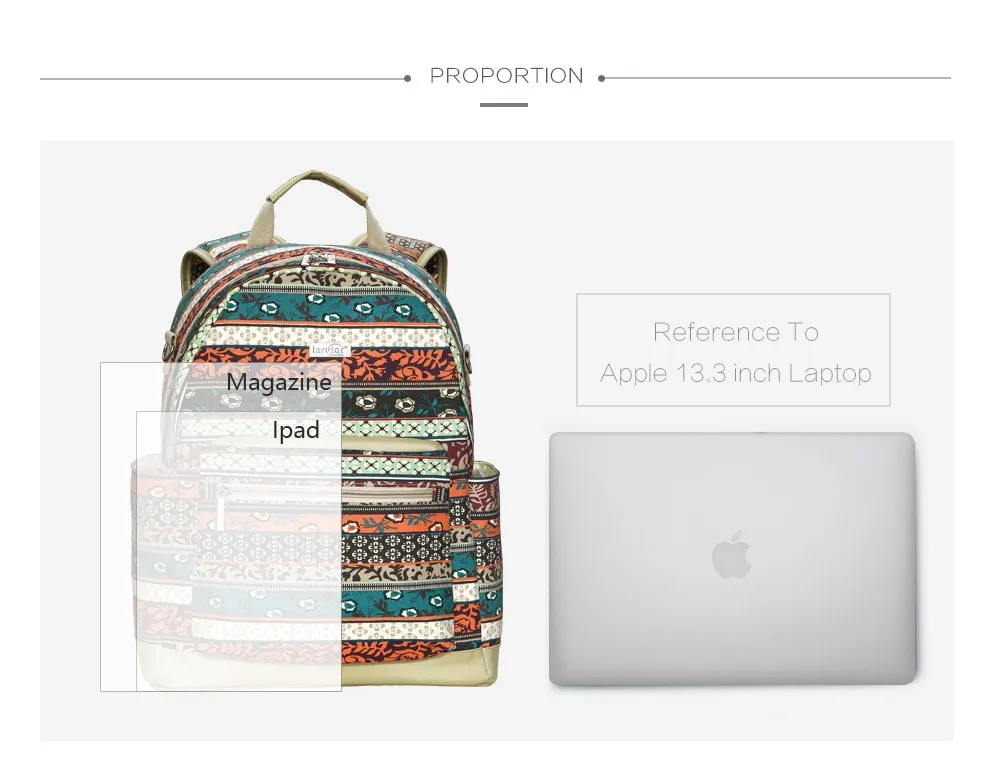Click the PROPORTION heading text

(506, 76)
